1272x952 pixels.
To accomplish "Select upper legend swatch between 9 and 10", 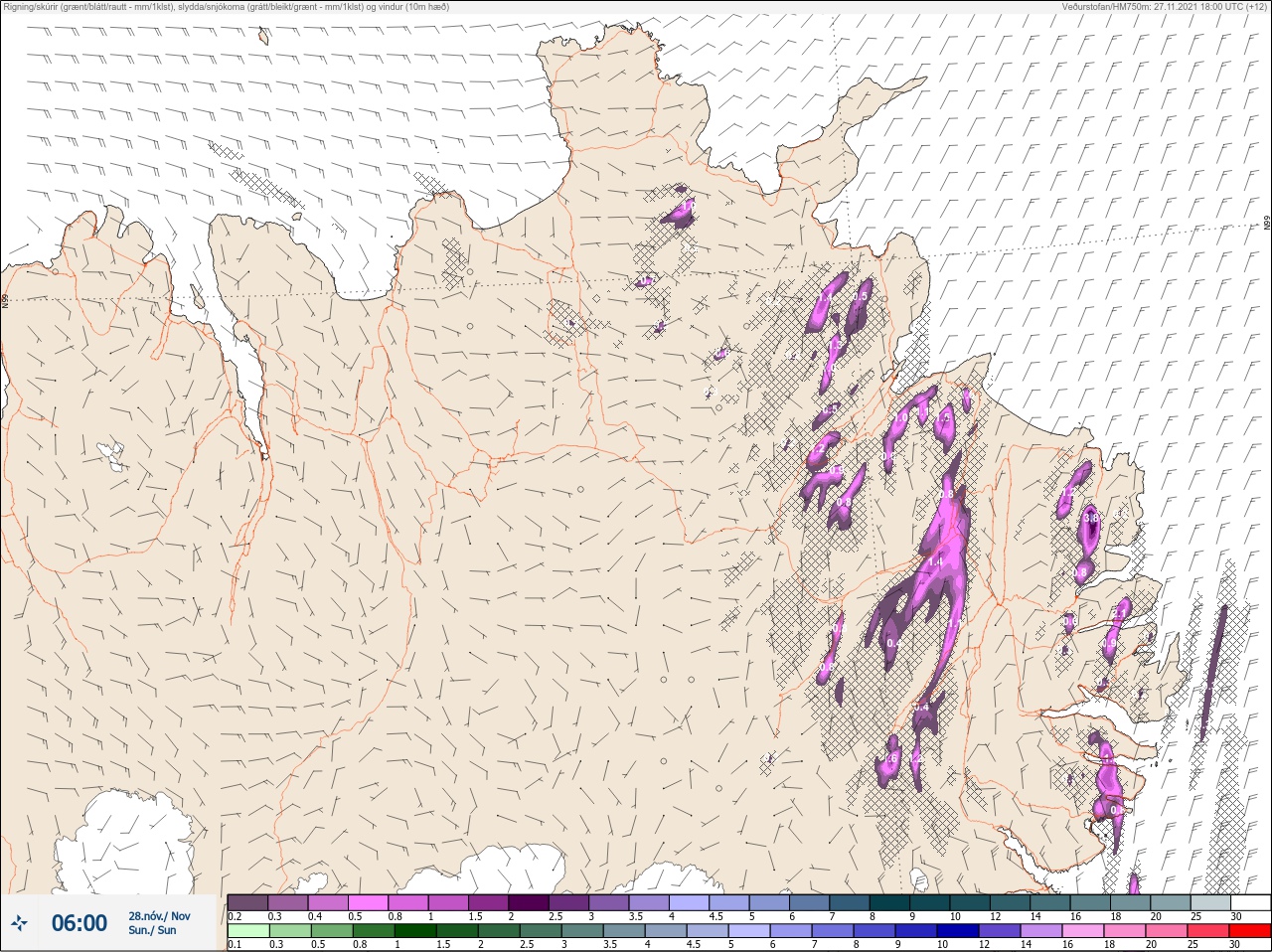I will 930,902.
